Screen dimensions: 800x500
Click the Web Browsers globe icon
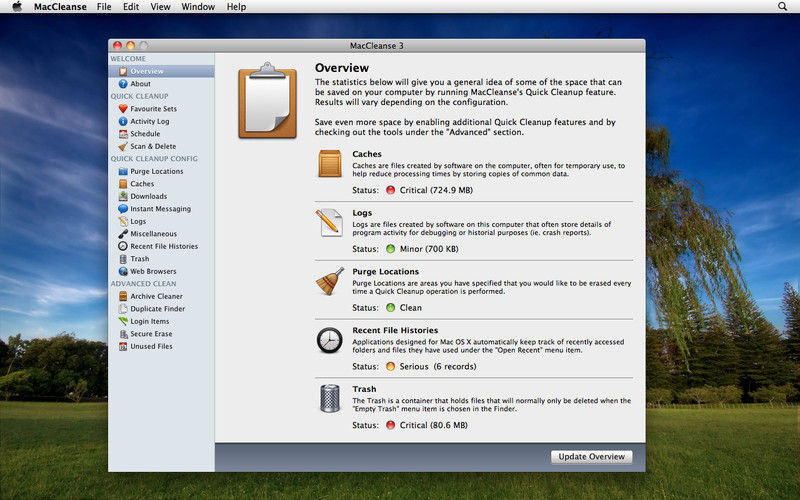123,271
